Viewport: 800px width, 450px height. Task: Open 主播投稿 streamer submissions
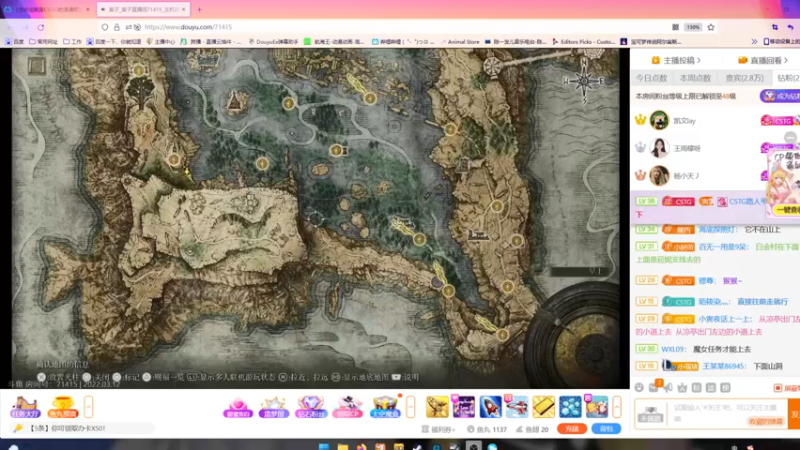tap(676, 60)
